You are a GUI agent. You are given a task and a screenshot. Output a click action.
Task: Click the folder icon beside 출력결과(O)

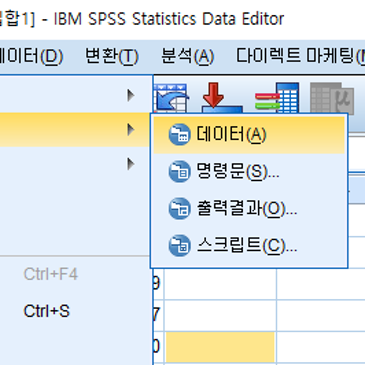(x=179, y=209)
